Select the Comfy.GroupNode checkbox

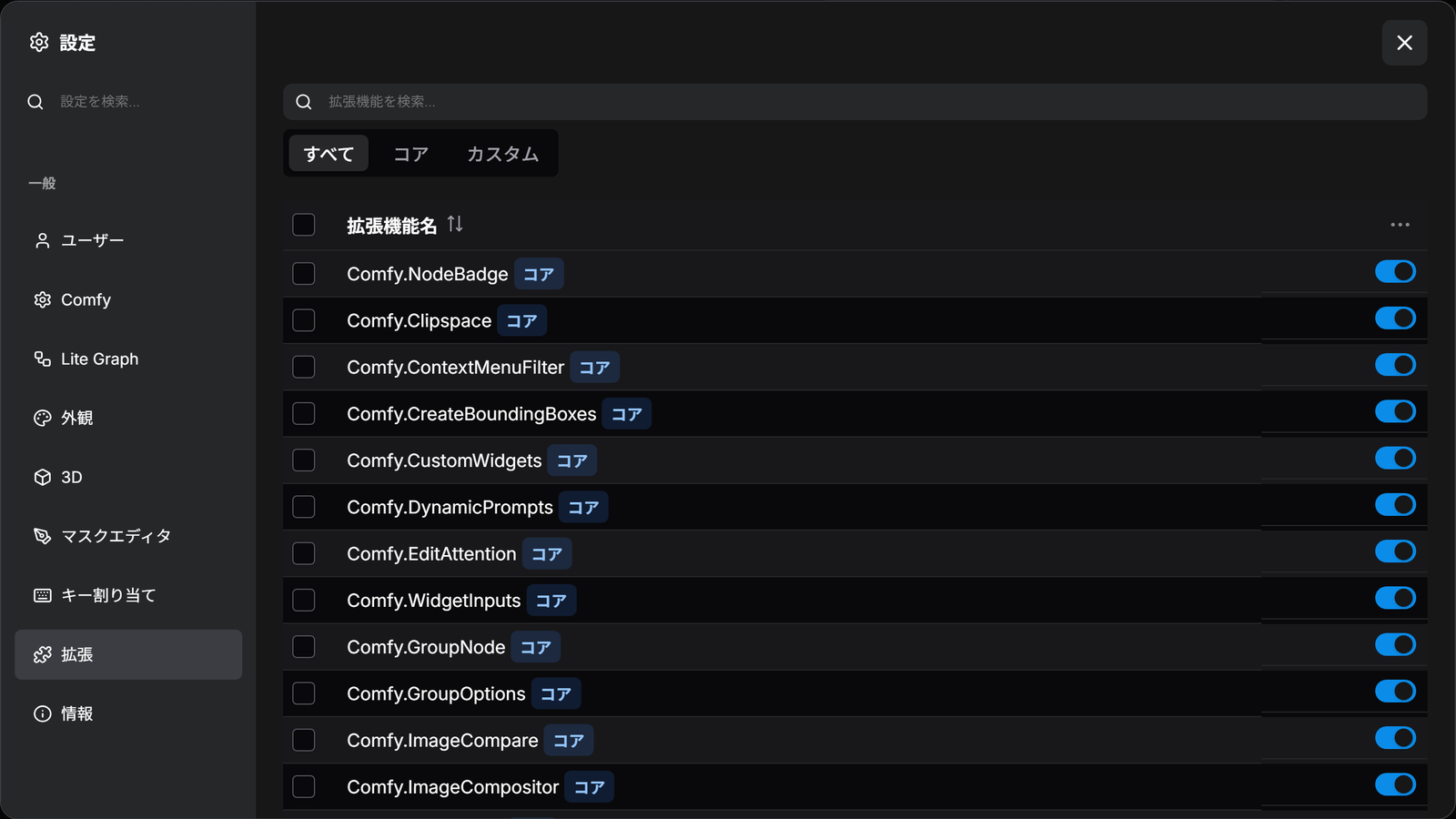304,647
